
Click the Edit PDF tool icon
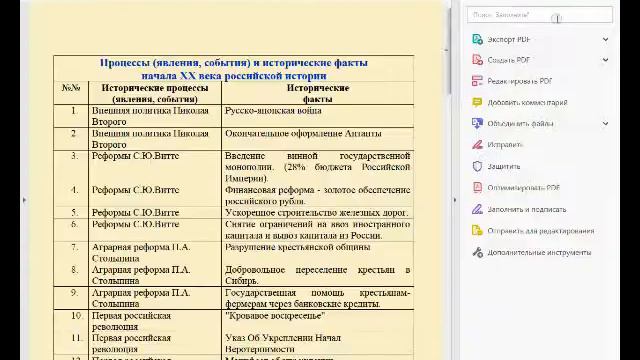(x=477, y=81)
